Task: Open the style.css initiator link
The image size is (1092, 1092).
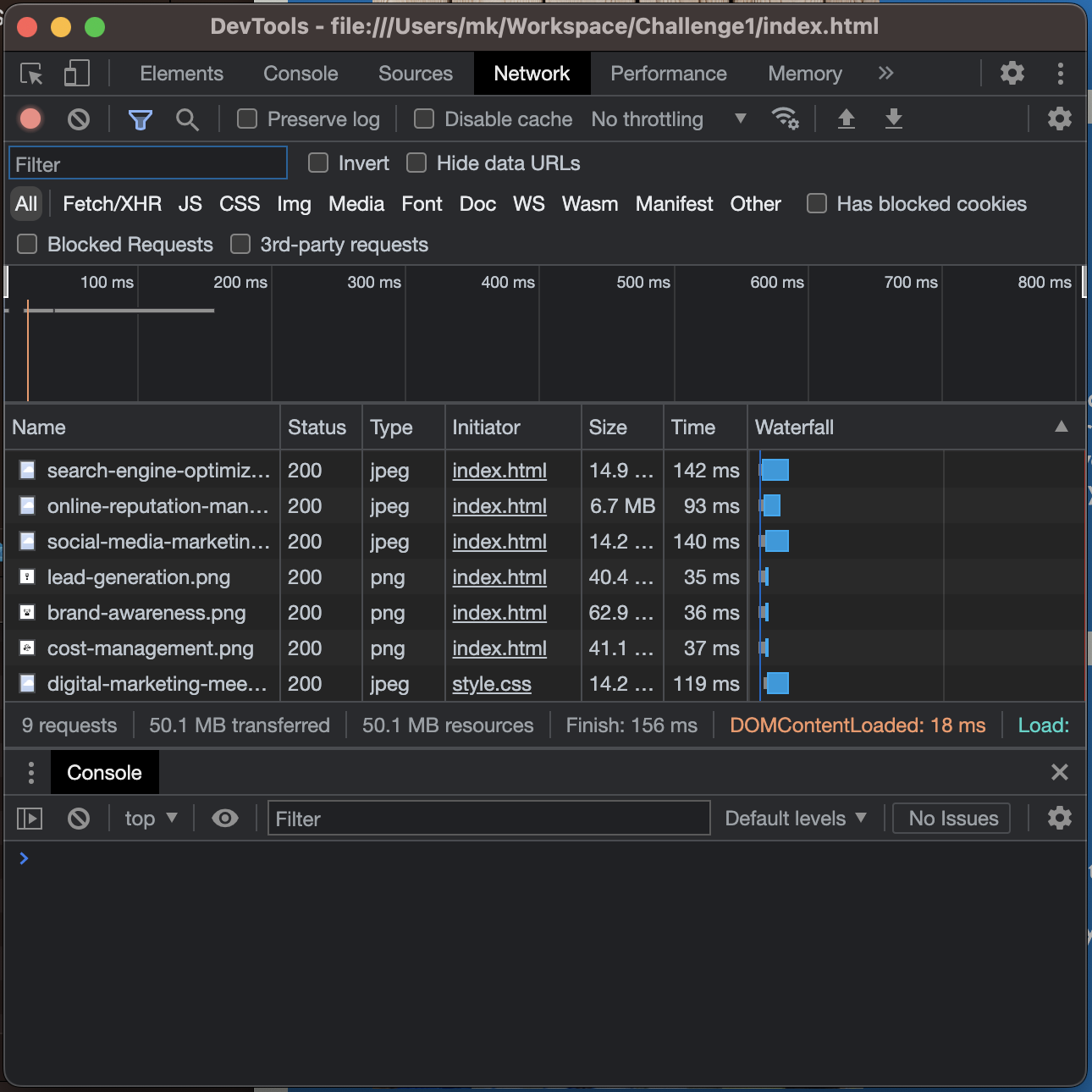Action: pyautogui.click(x=491, y=684)
